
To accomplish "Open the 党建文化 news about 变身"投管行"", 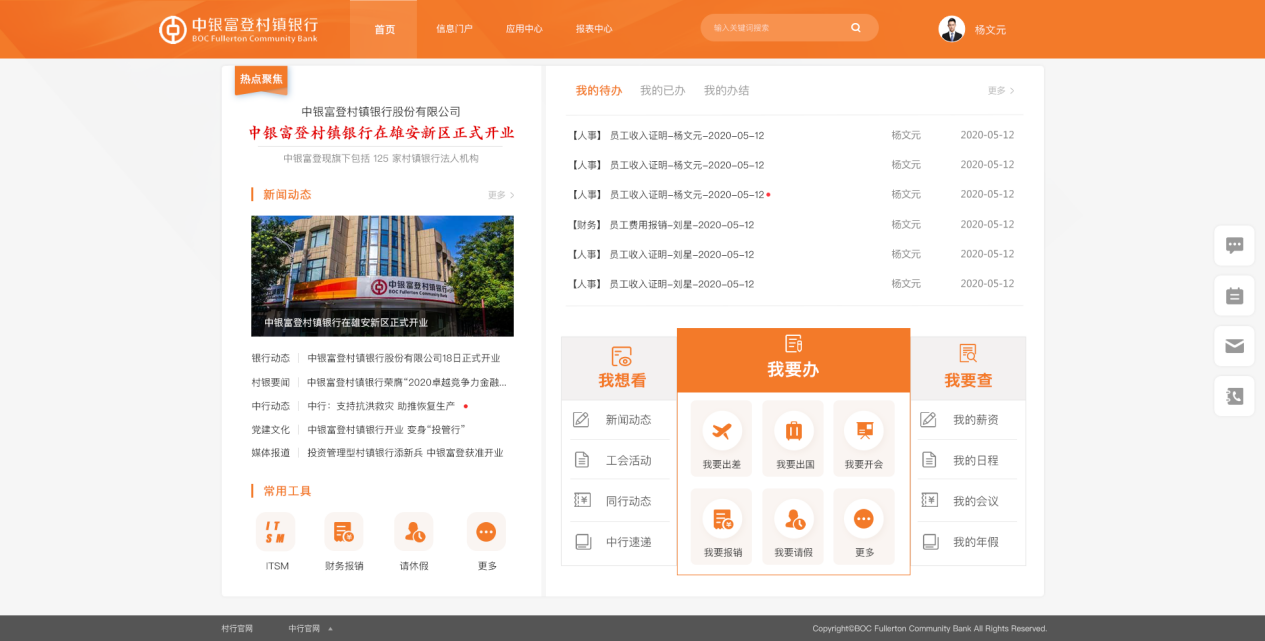I will (x=386, y=430).
